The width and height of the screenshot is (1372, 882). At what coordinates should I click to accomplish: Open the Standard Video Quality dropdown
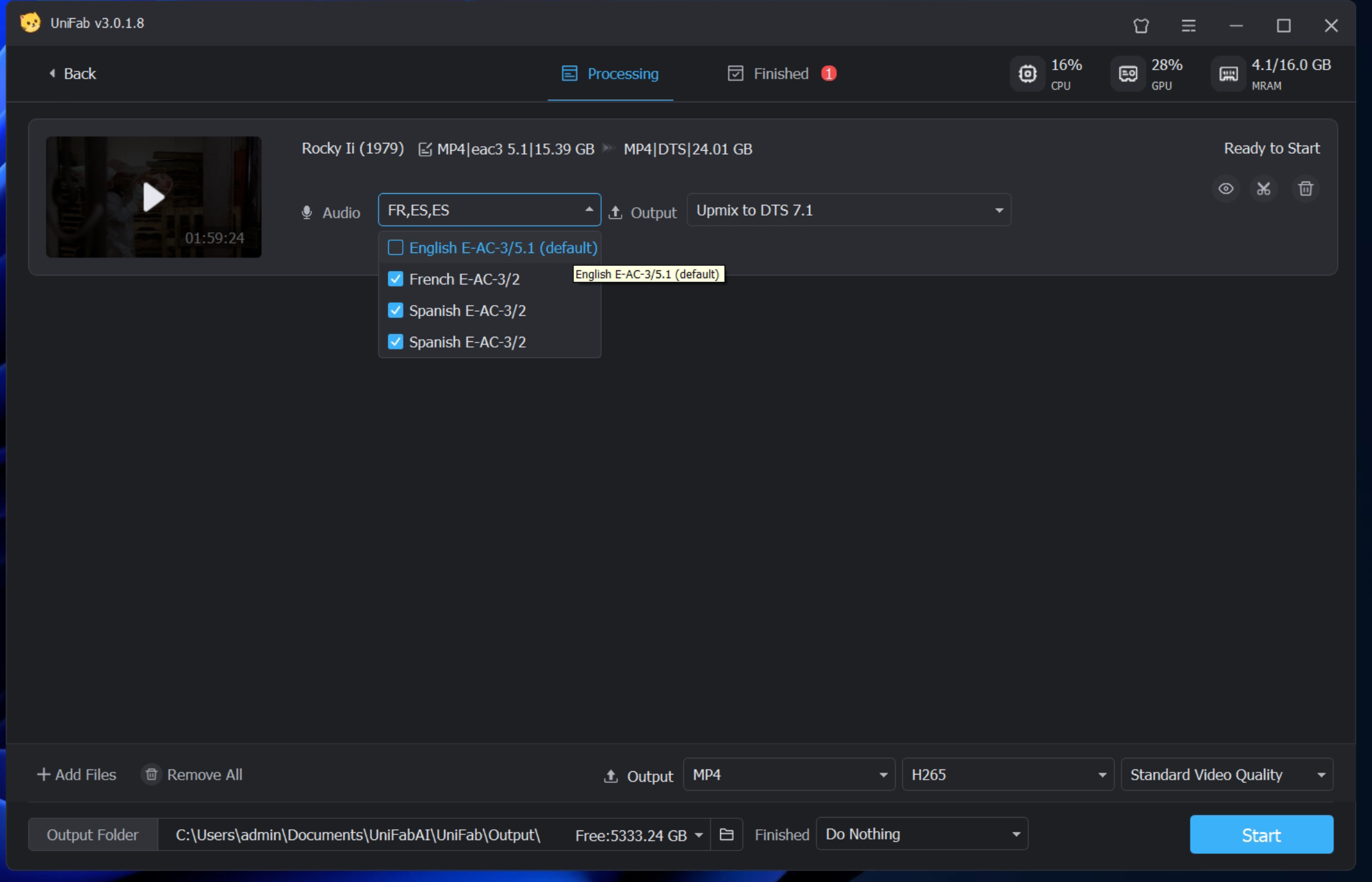pyautogui.click(x=1226, y=774)
